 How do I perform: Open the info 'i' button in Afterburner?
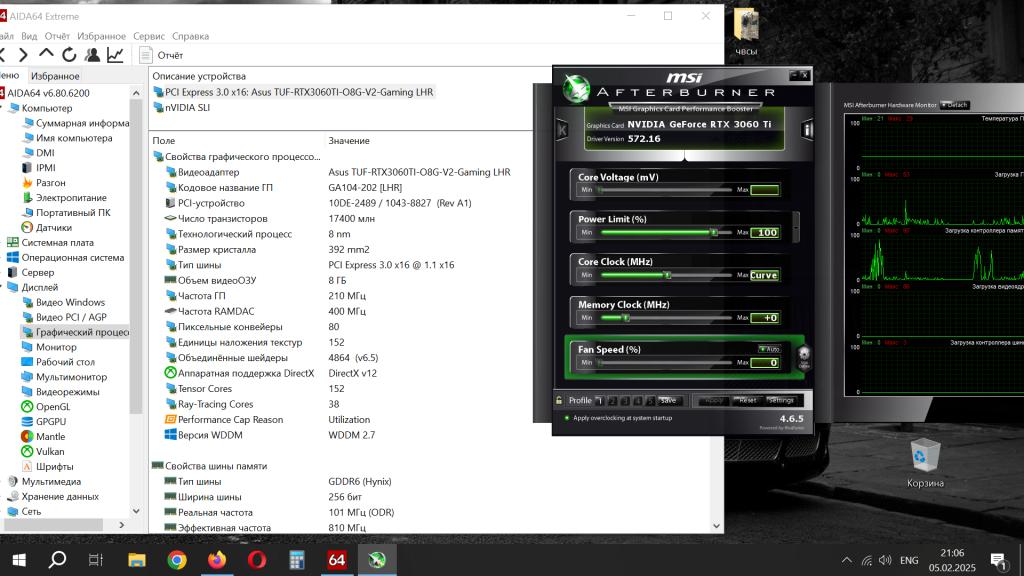(807, 130)
